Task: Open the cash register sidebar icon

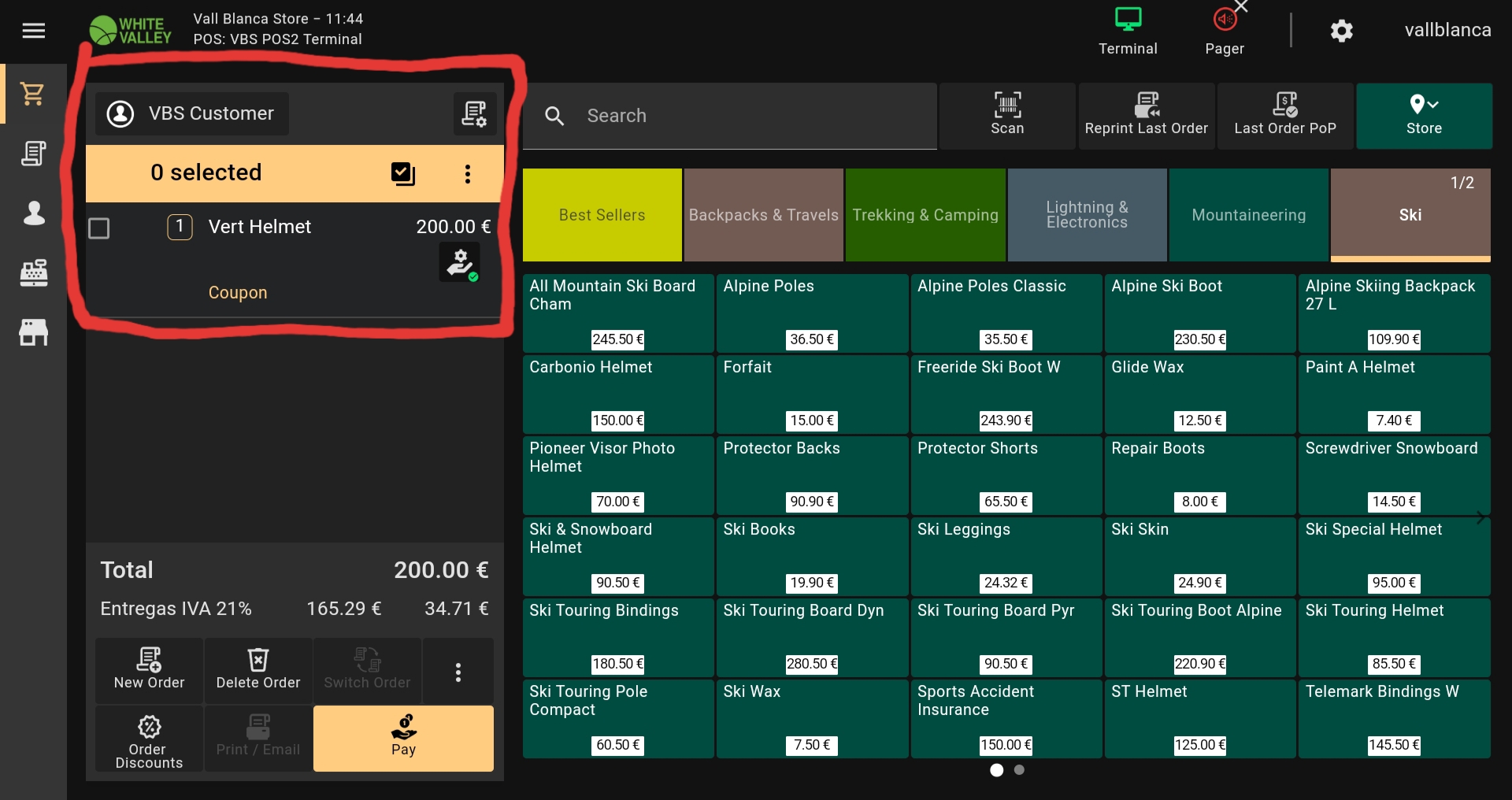Action: pos(33,272)
